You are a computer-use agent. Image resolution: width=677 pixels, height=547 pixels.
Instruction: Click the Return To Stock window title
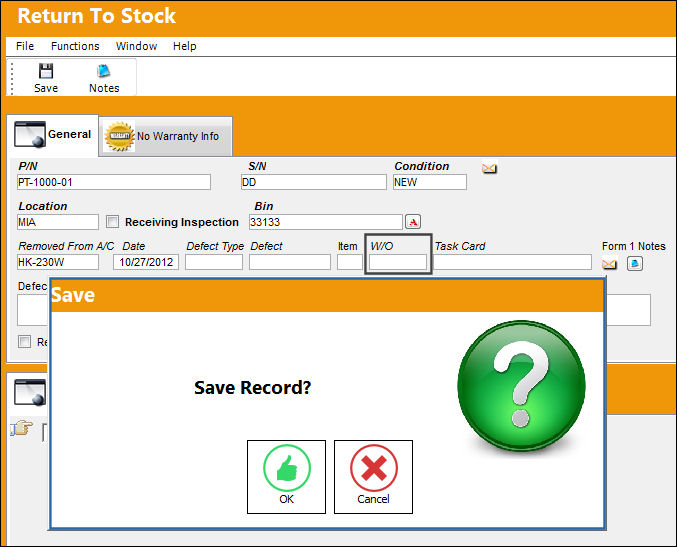[x=96, y=16]
